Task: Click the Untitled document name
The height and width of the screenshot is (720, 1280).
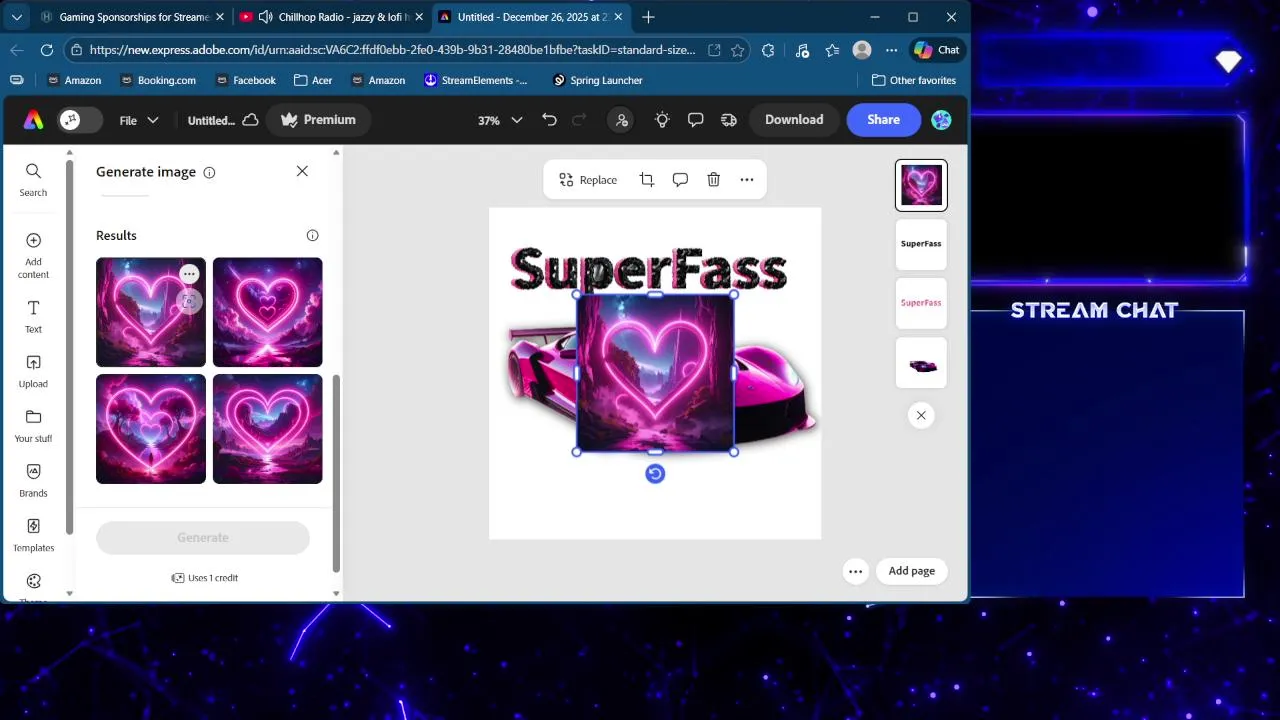Action: pos(211,120)
